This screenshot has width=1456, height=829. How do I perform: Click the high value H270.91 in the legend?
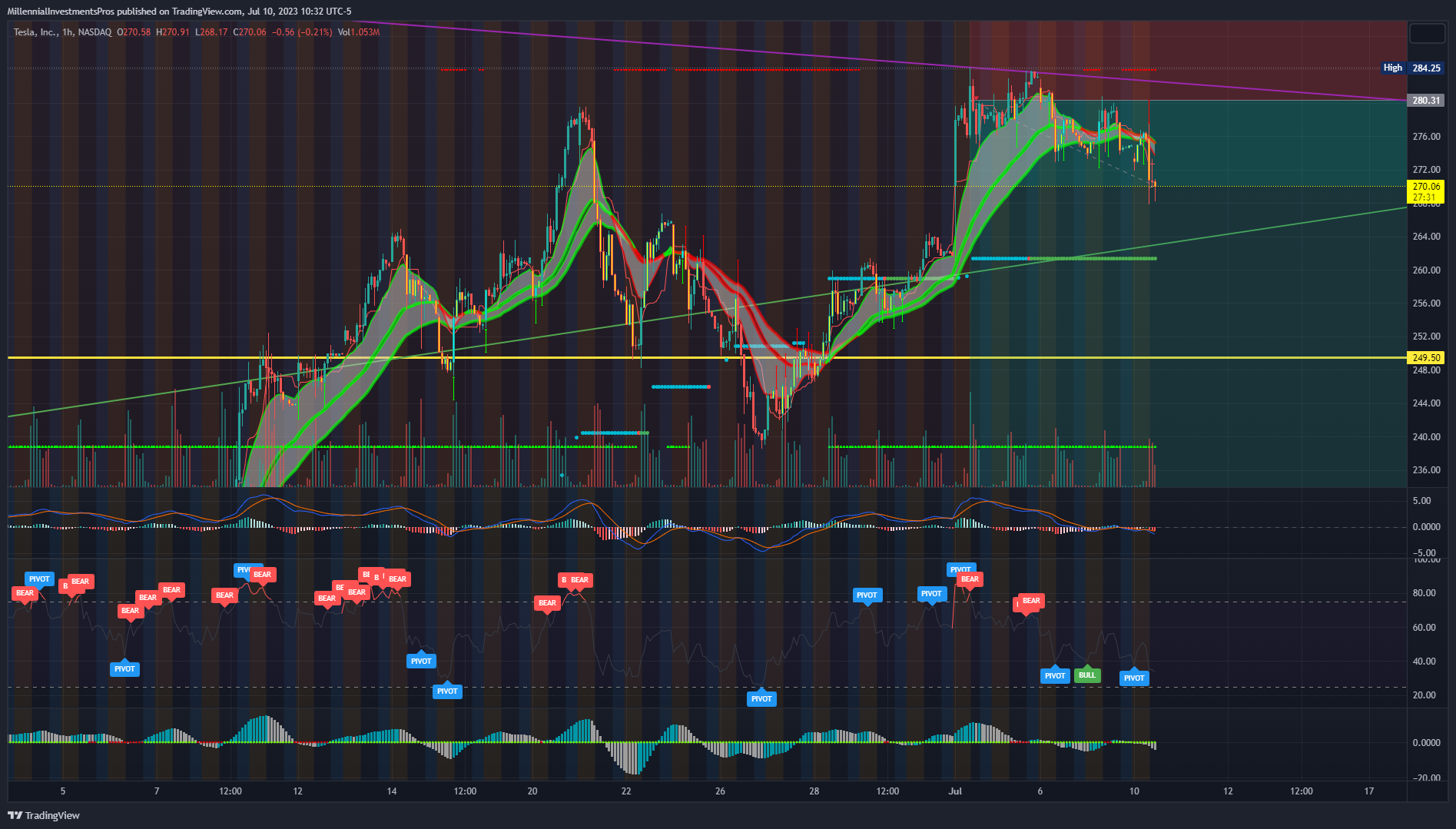(173, 32)
